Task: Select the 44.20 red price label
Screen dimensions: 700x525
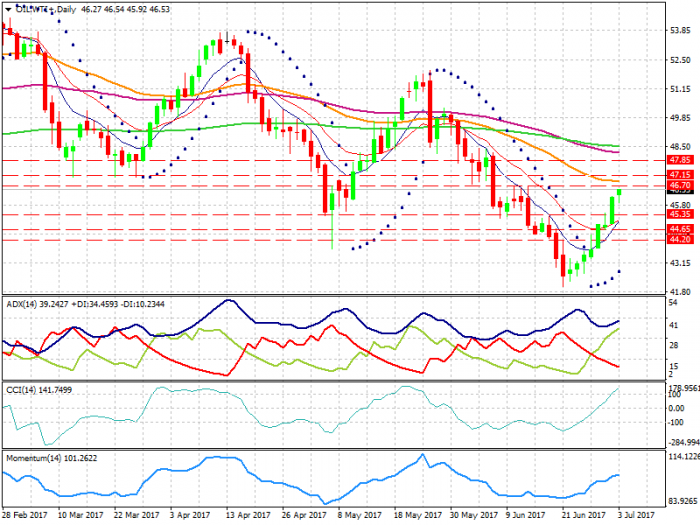Action: point(680,239)
